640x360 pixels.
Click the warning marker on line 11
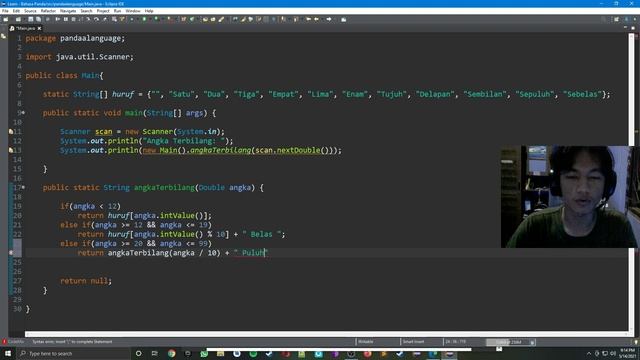pyautogui.click(x=11, y=131)
